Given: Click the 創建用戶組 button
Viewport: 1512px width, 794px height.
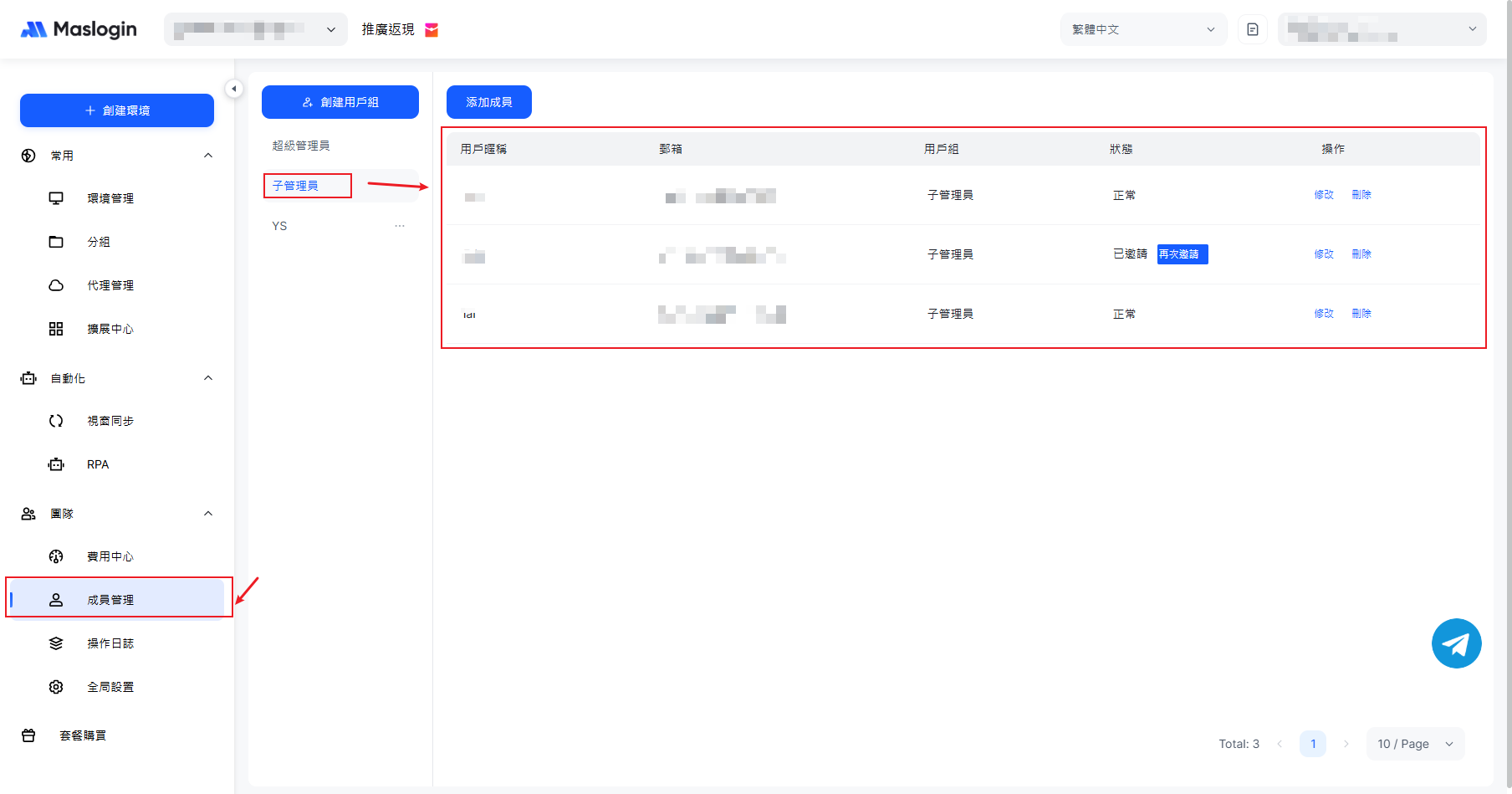Looking at the screenshot, I should pyautogui.click(x=340, y=102).
